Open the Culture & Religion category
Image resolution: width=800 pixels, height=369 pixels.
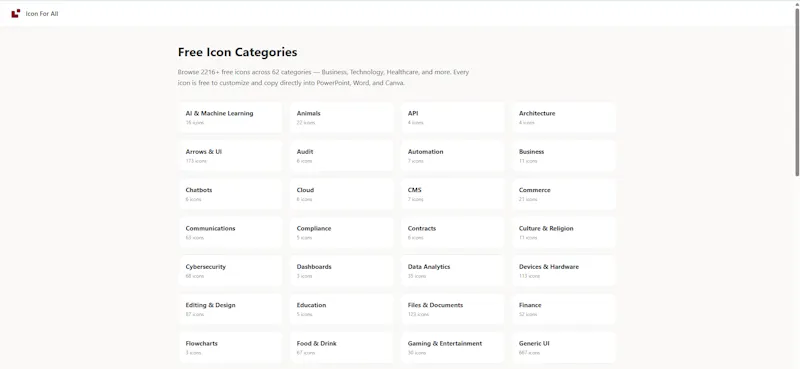click(564, 232)
